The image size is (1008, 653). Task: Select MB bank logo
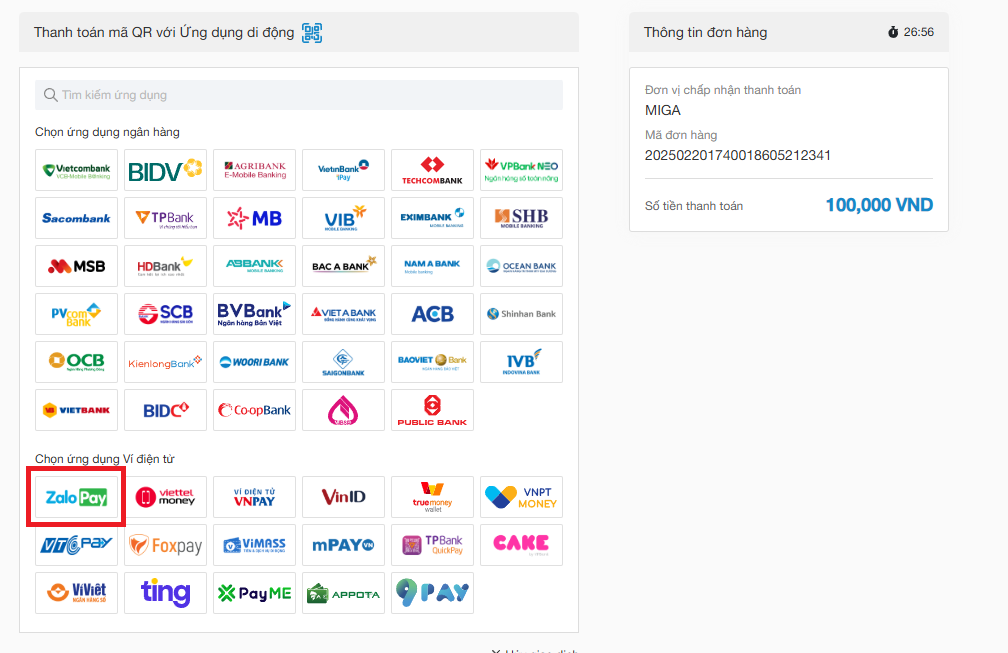(254, 218)
